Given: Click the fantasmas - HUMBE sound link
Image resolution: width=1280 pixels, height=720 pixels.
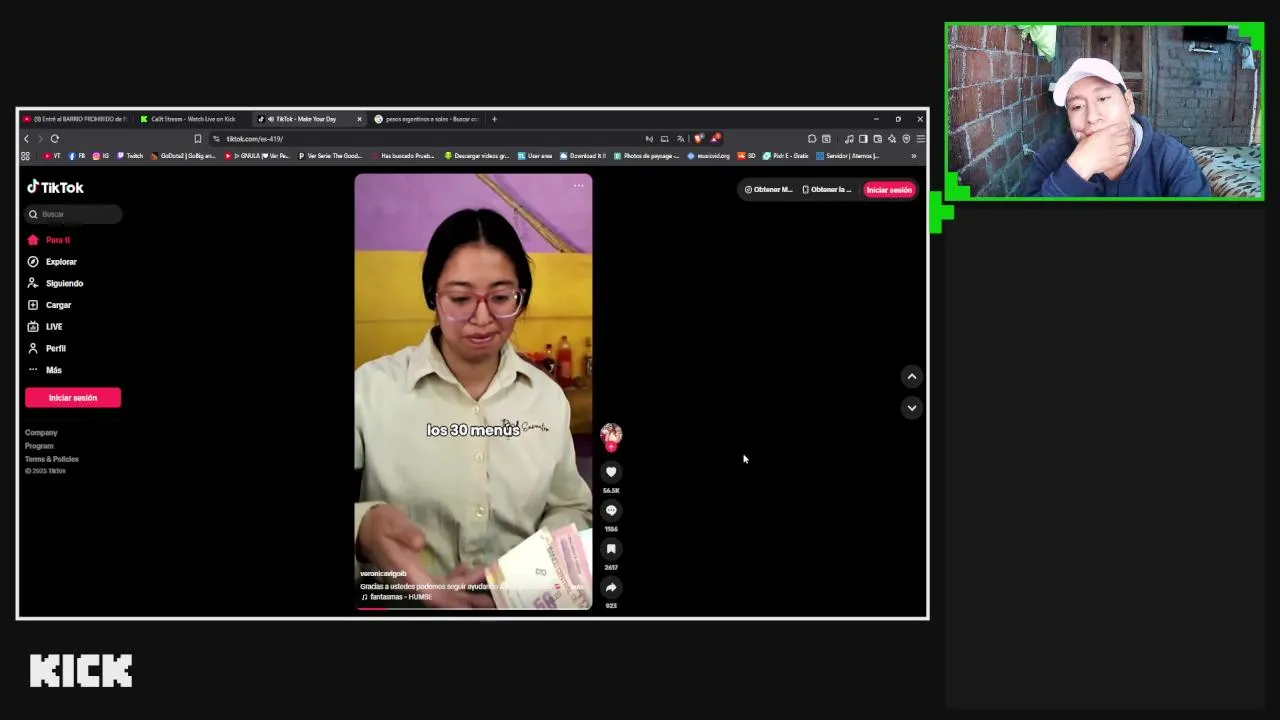Looking at the screenshot, I should click(397, 597).
